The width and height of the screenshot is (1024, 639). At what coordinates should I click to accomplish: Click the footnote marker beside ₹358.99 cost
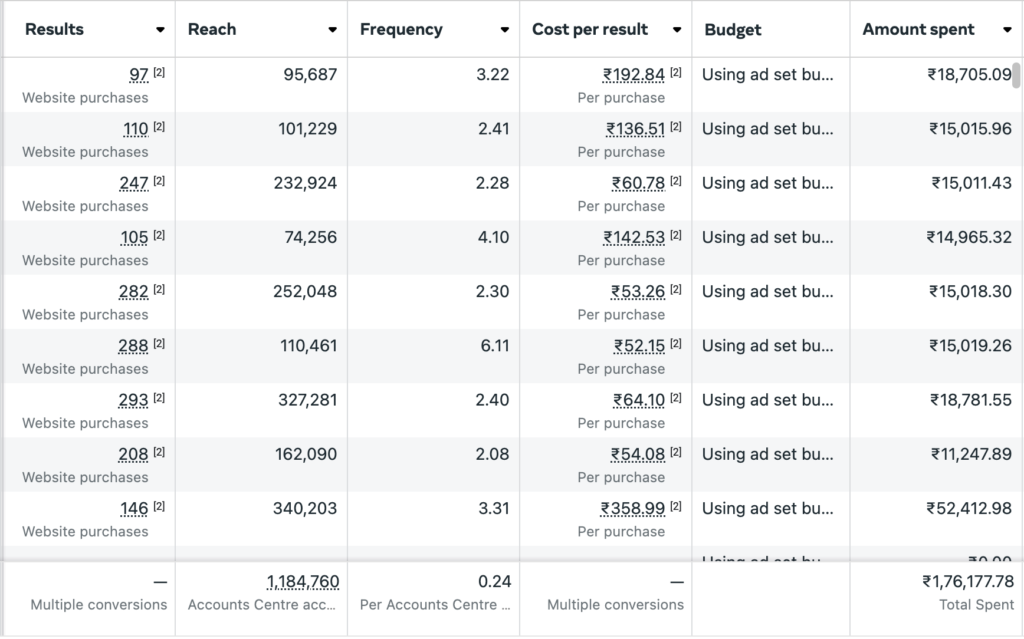pos(676,506)
